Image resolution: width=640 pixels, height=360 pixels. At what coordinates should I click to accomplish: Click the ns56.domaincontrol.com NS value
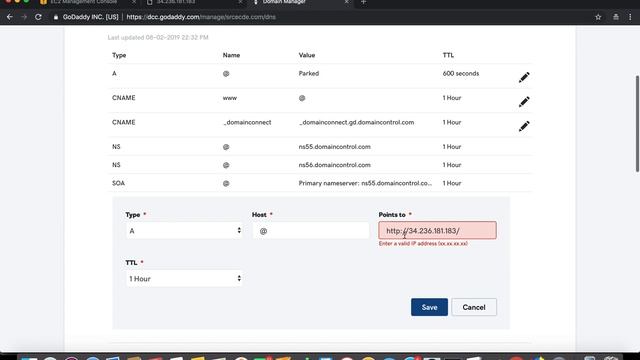click(x=334, y=165)
